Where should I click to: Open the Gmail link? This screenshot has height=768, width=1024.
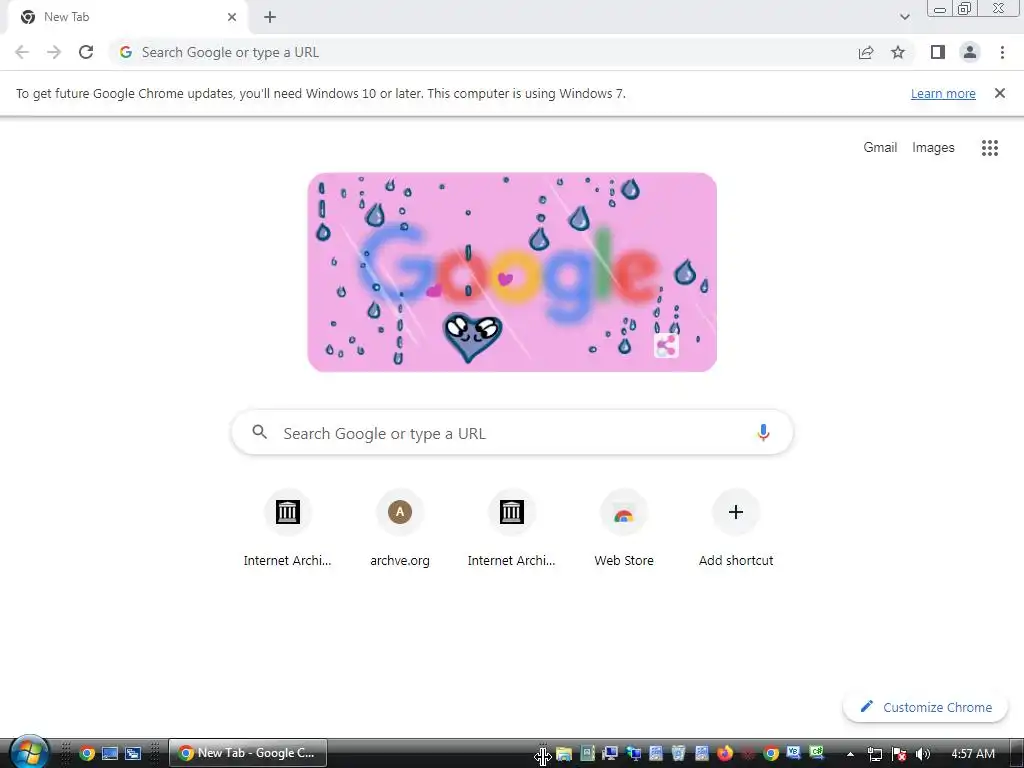tap(880, 148)
